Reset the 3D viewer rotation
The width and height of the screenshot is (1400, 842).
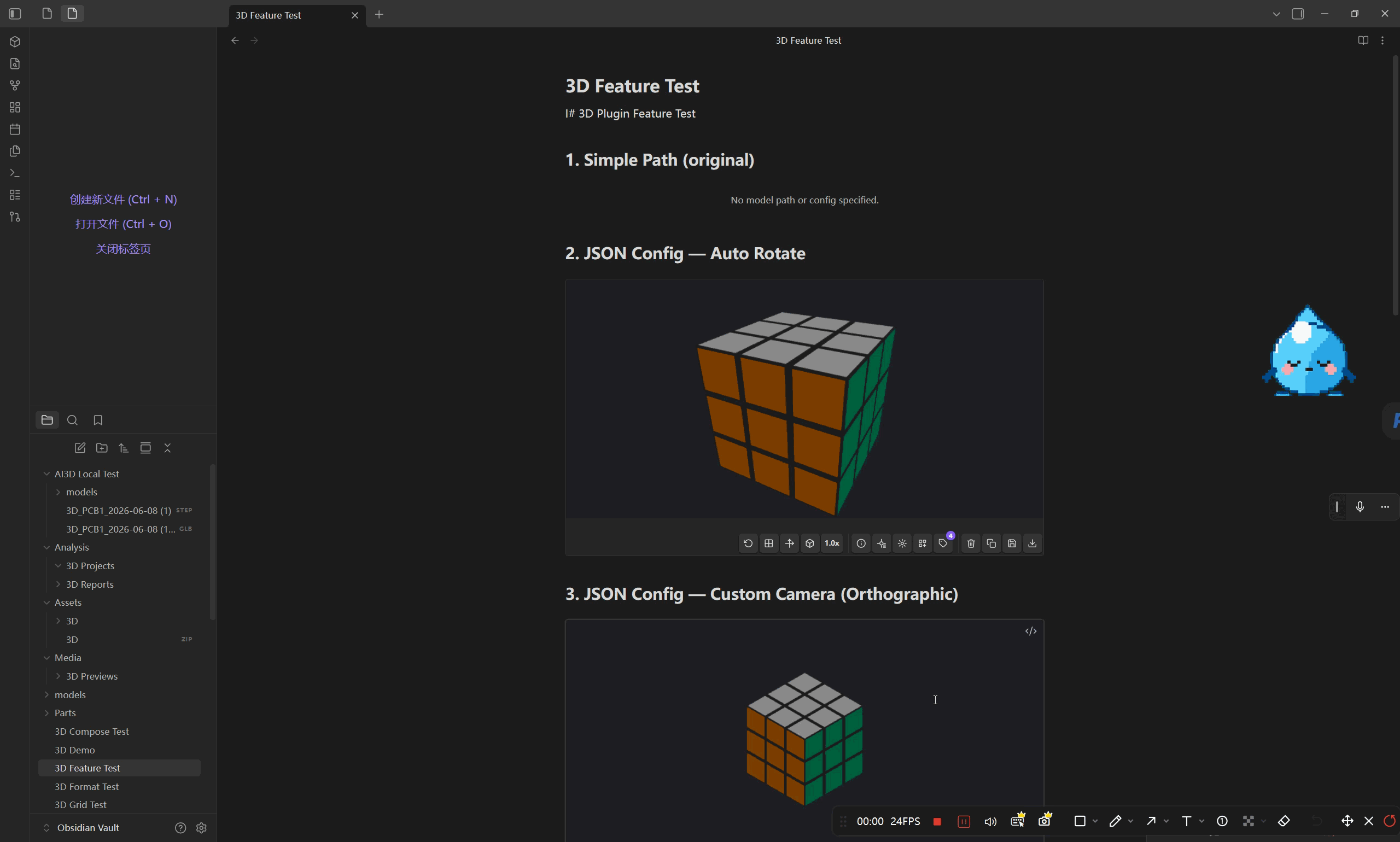748,543
